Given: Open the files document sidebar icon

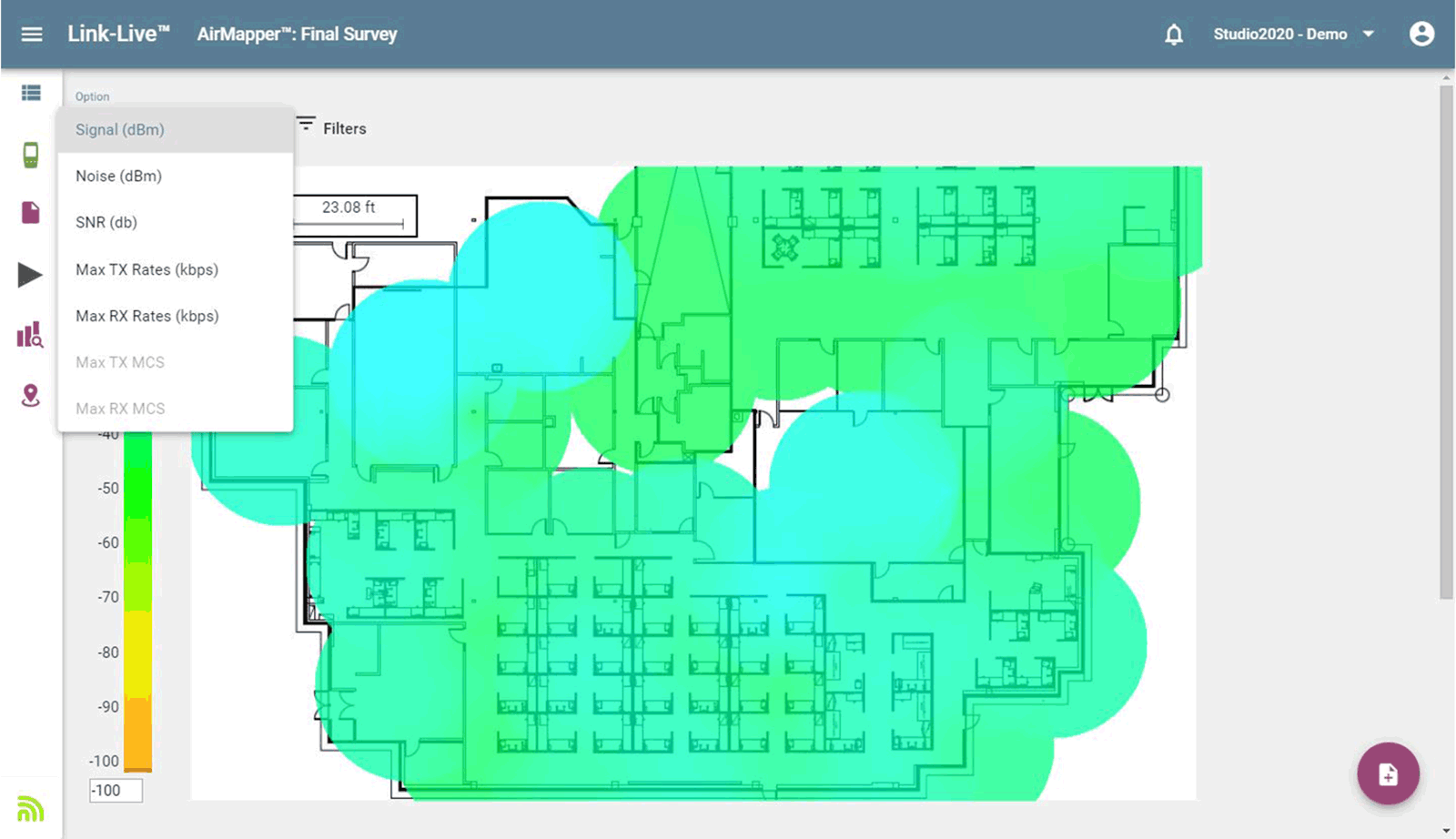Looking at the screenshot, I should click(31, 213).
